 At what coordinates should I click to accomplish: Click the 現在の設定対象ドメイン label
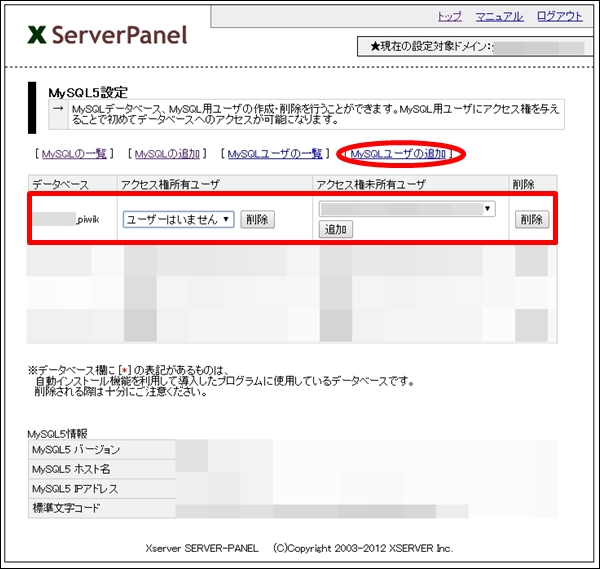tap(430, 47)
